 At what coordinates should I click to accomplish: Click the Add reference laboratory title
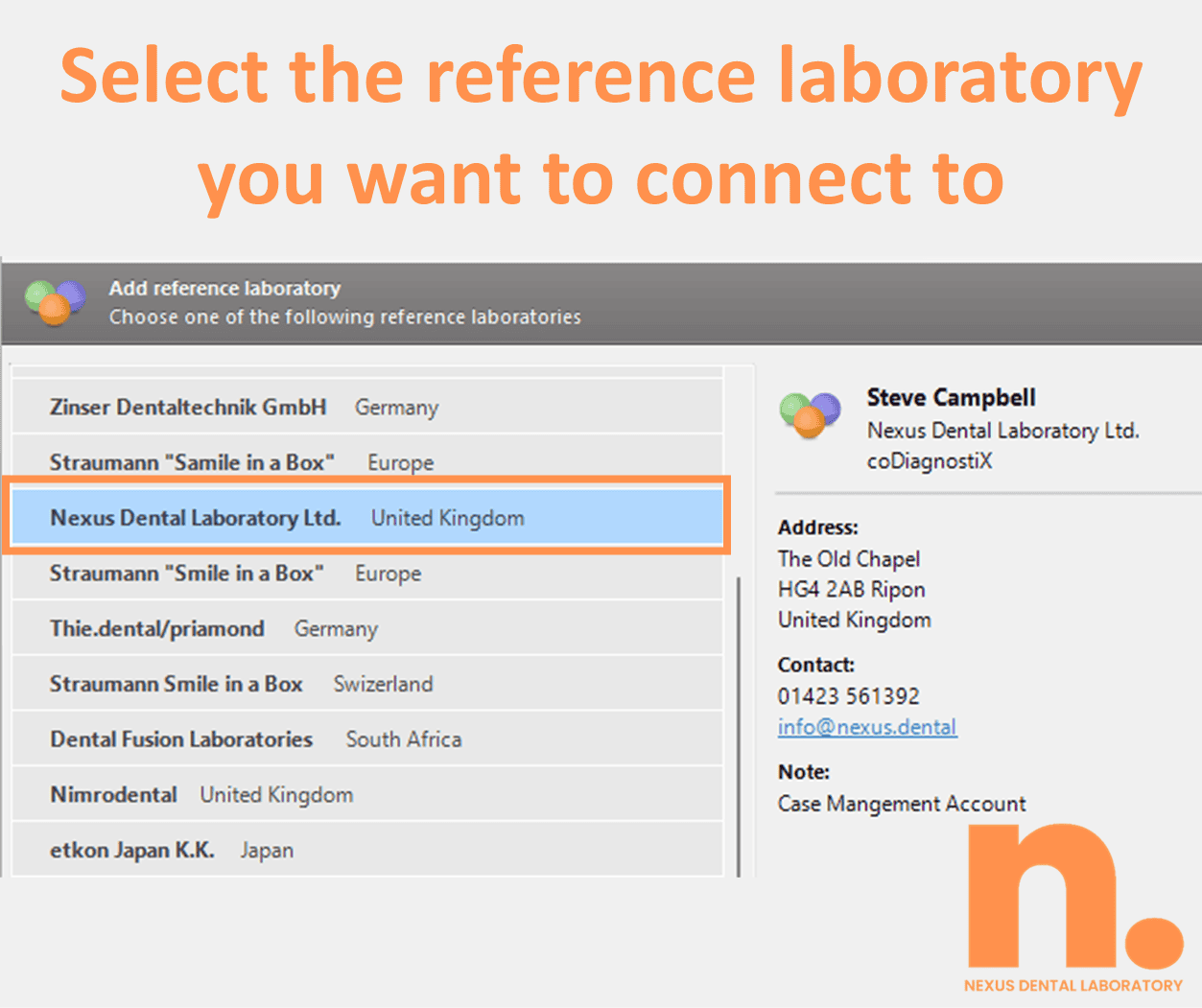coord(224,288)
